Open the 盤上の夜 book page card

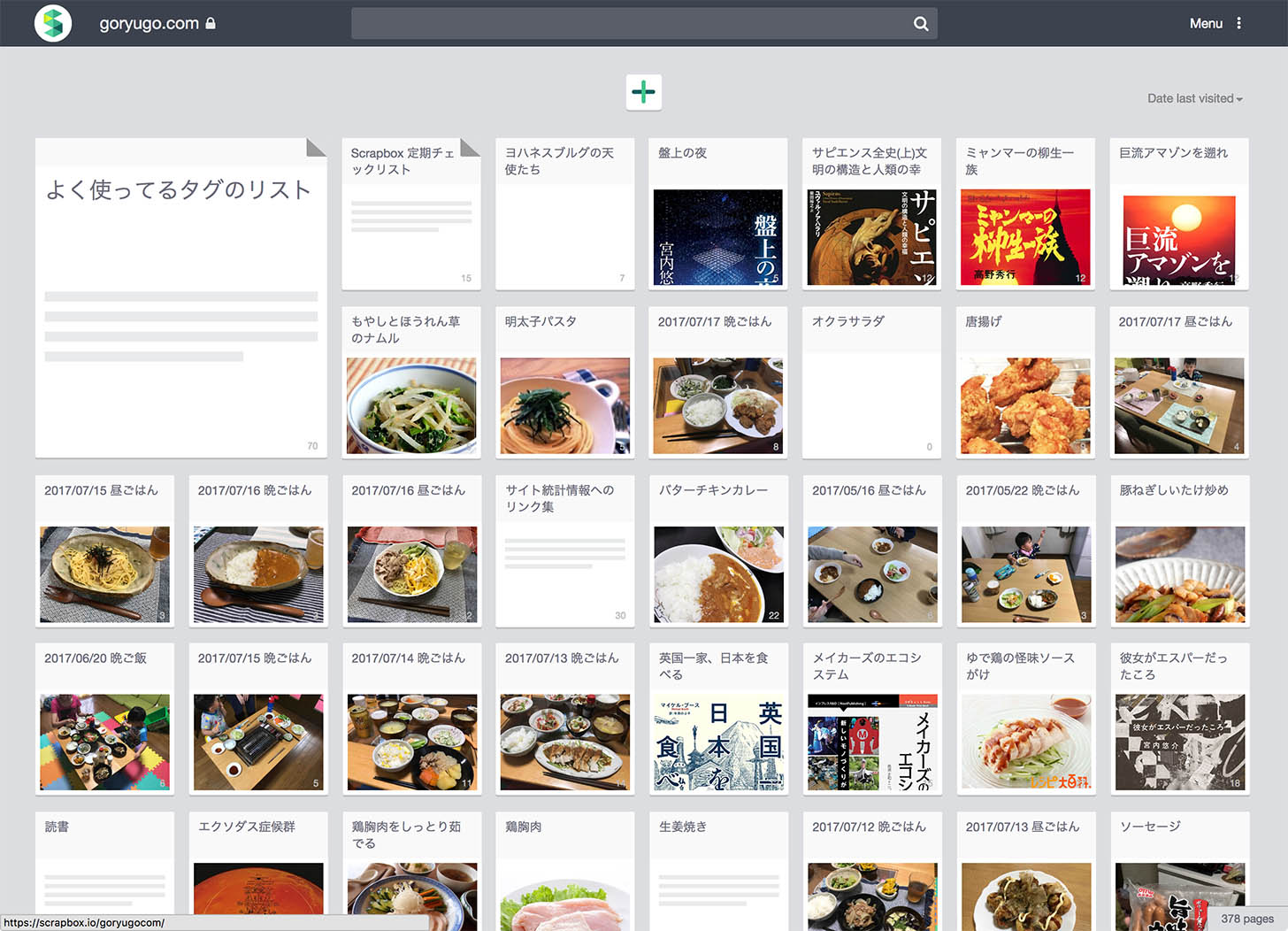pos(717,213)
